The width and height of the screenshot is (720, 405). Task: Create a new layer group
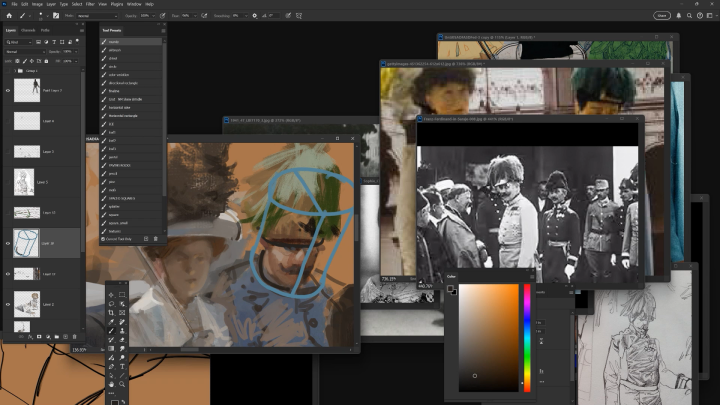(56, 337)
